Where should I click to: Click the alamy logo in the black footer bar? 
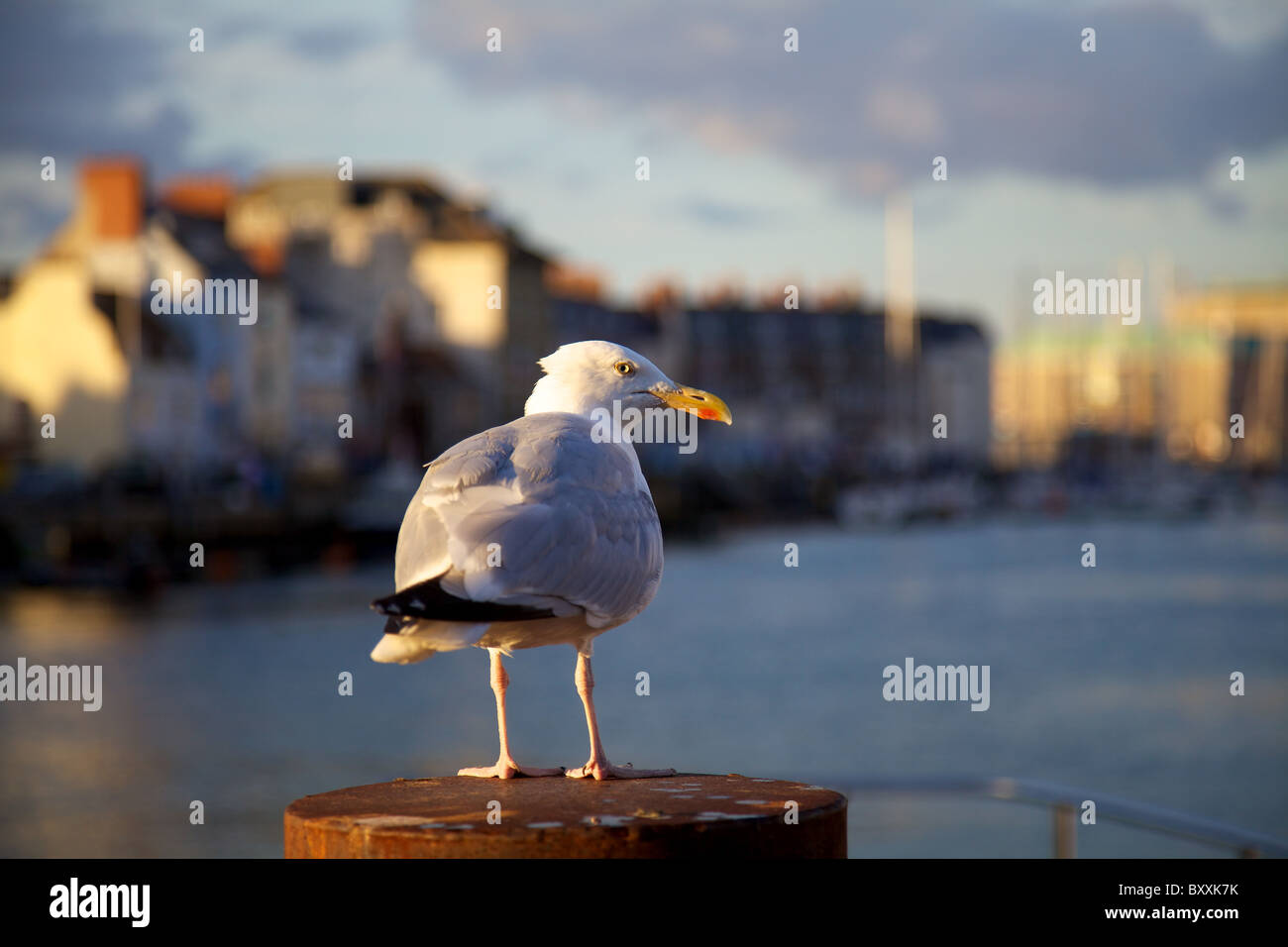click(x=100, y=902)
